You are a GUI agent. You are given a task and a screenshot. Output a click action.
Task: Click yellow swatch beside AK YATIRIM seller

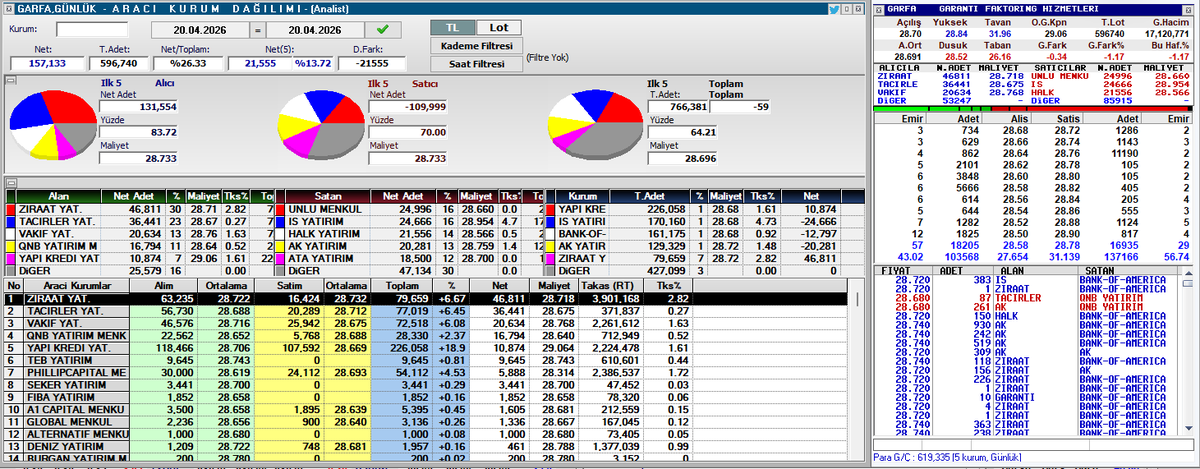[280, 245]
